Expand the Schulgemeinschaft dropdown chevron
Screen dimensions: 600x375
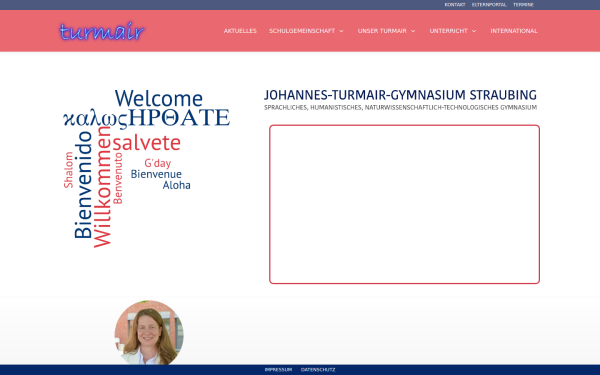pos(341,31)
